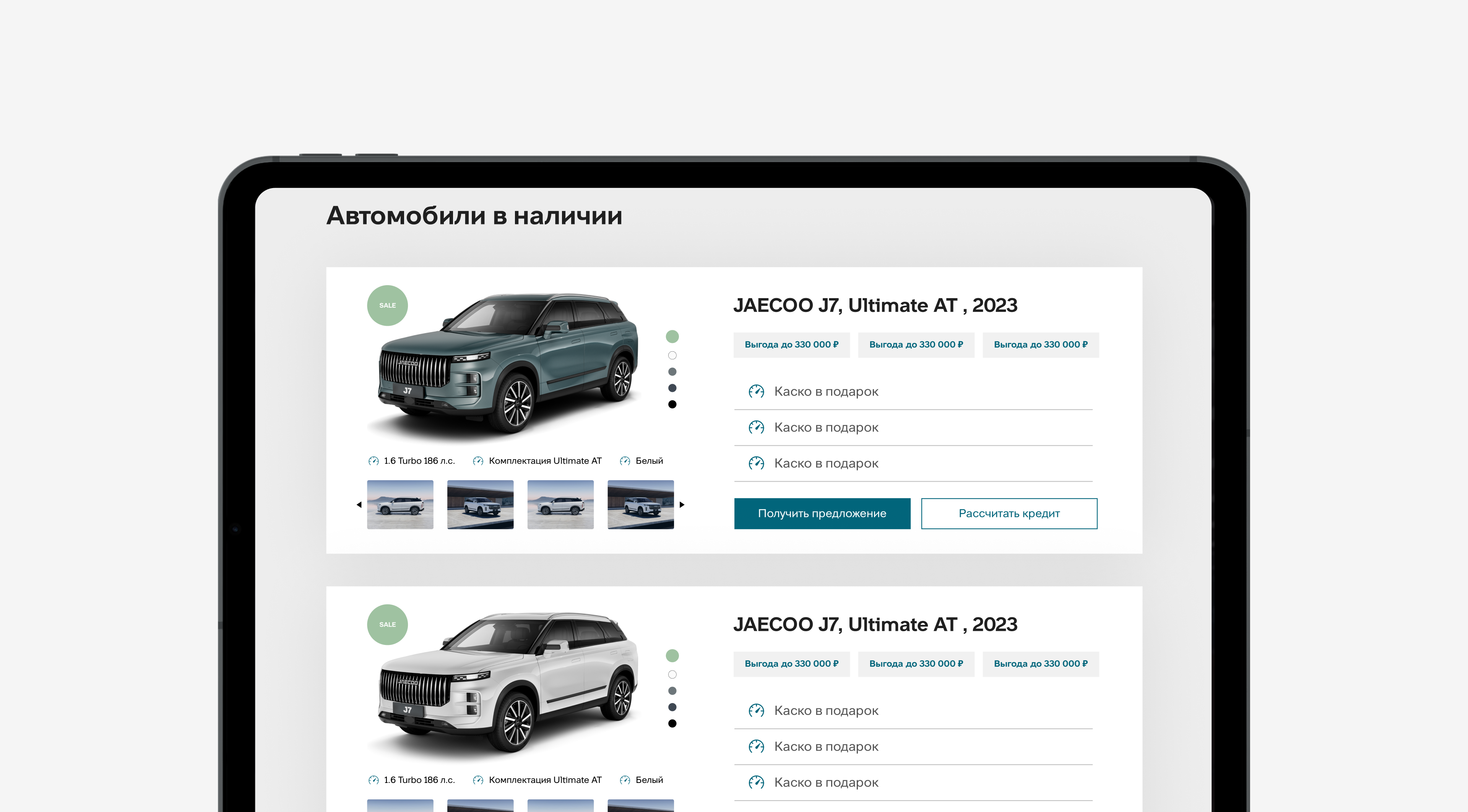
Task: Open the fourth thumbnail in the green car carousel
Action: pyautogui.click(x=641, y=505)
